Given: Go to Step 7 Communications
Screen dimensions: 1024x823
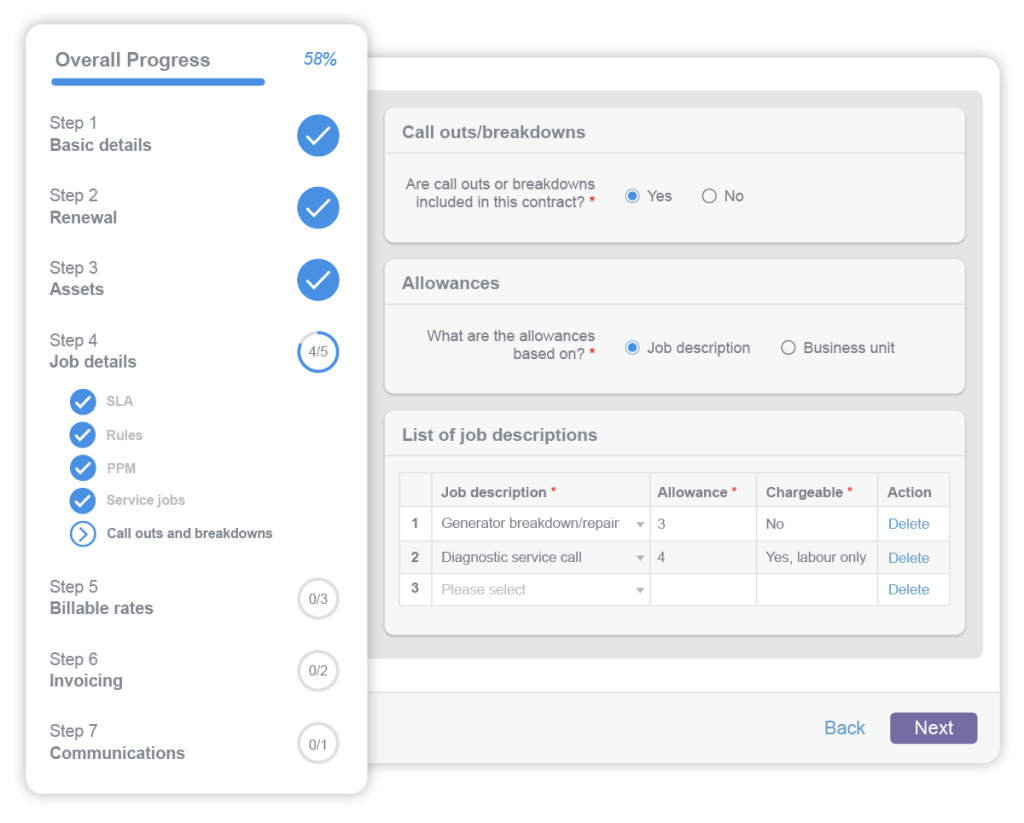Looking at the screenshot, I should [x=118, y=742].
